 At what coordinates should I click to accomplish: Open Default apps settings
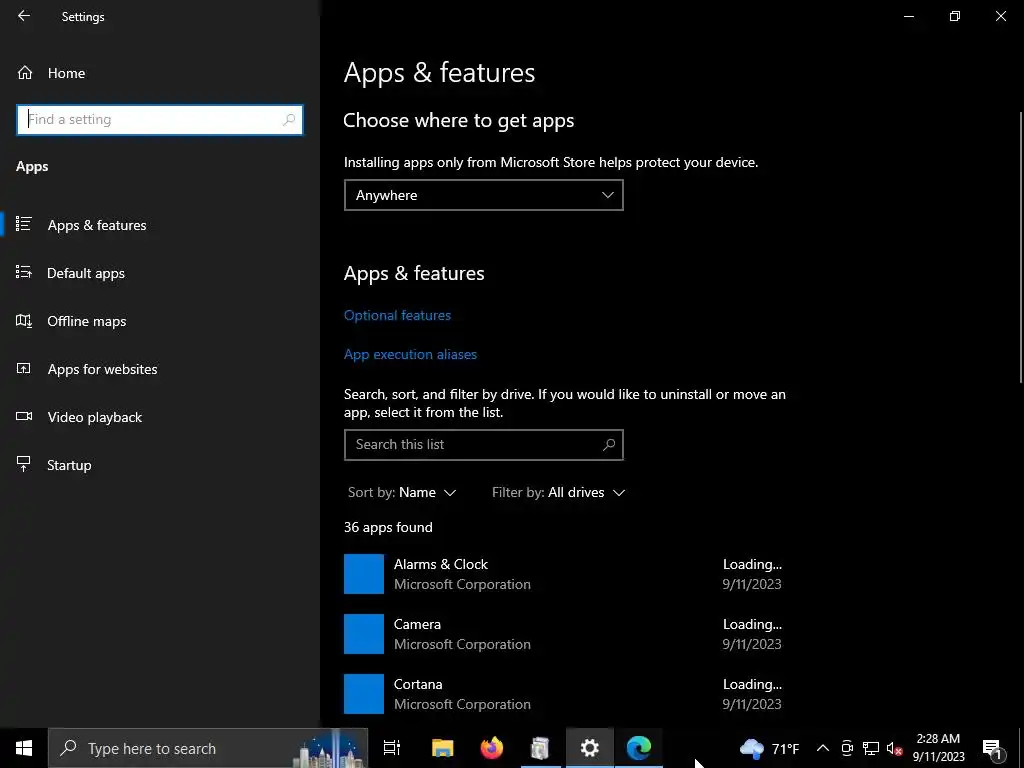point(160,273)
